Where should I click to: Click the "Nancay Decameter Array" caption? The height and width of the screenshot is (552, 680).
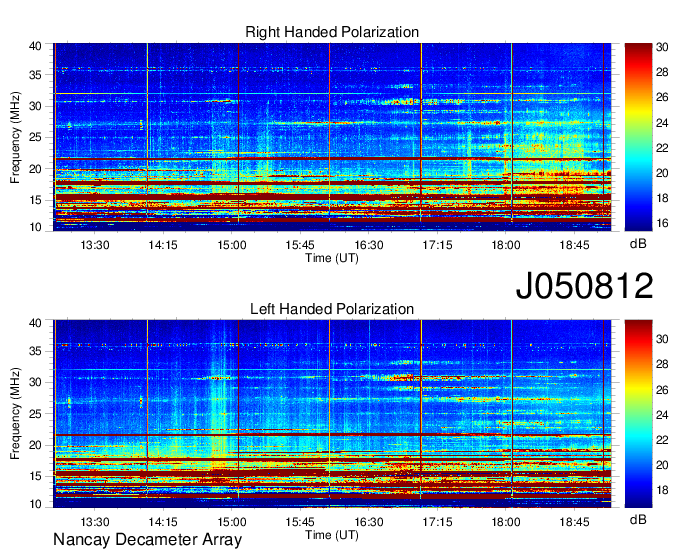(x=147, y=540)
